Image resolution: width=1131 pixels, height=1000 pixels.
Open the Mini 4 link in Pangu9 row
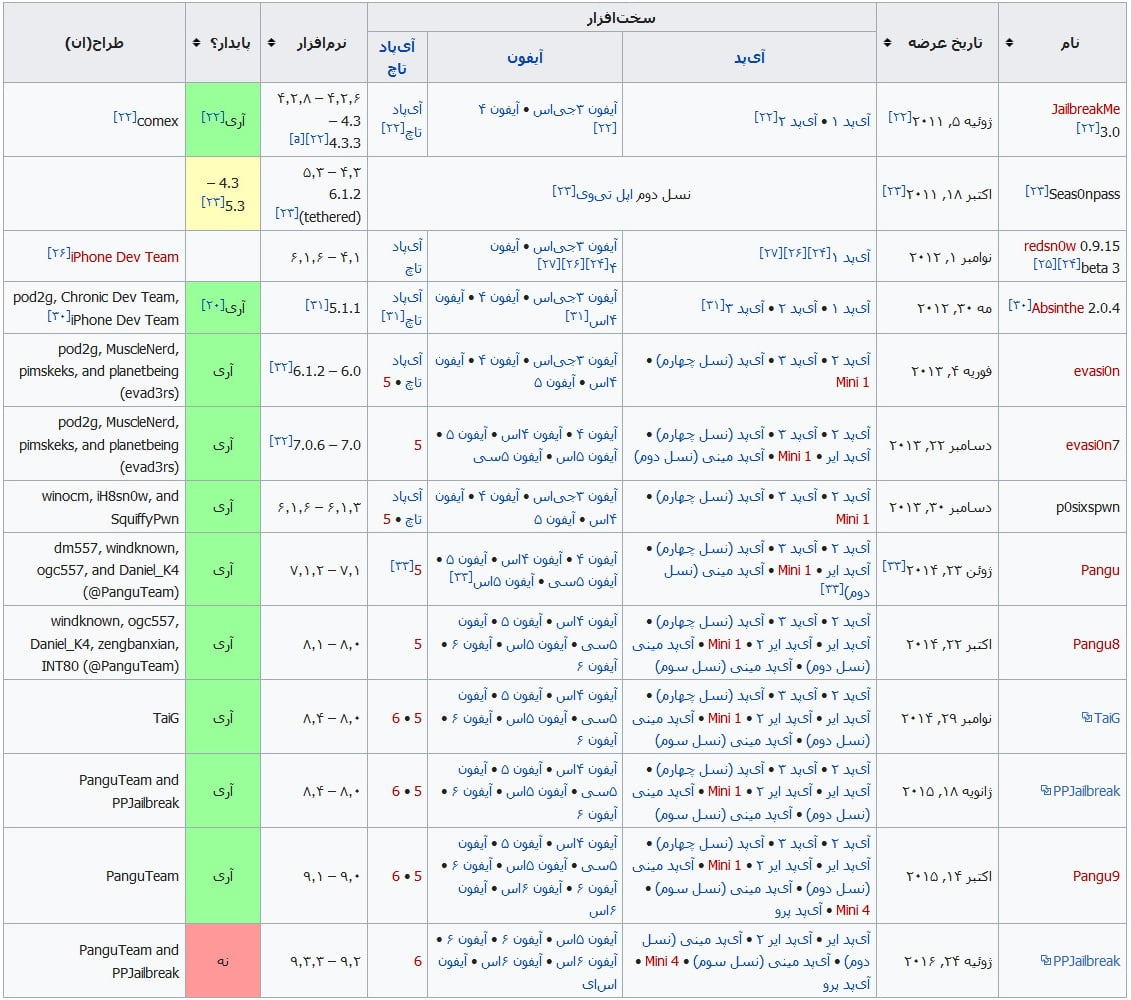pyautogui.click(x=853, y=910)
